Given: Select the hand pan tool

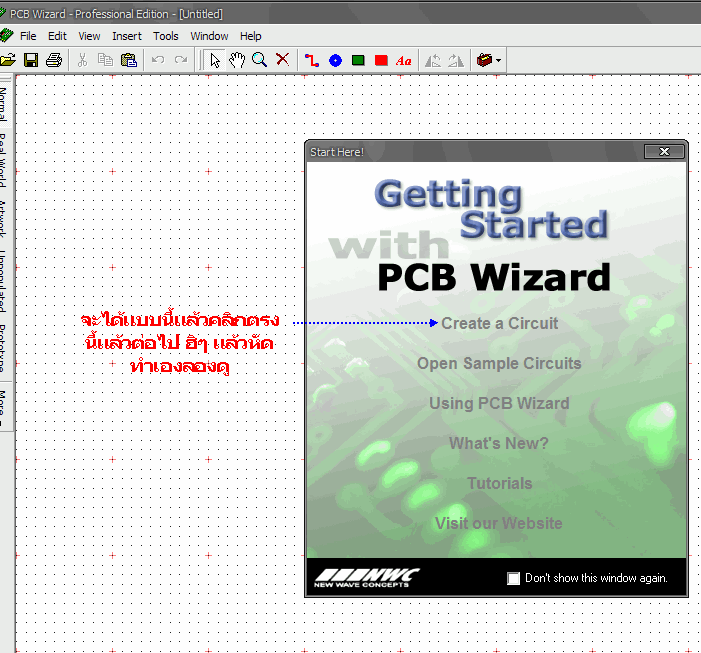Looking at the screenshot, I should pyautogui.click(x=237, y=60).
